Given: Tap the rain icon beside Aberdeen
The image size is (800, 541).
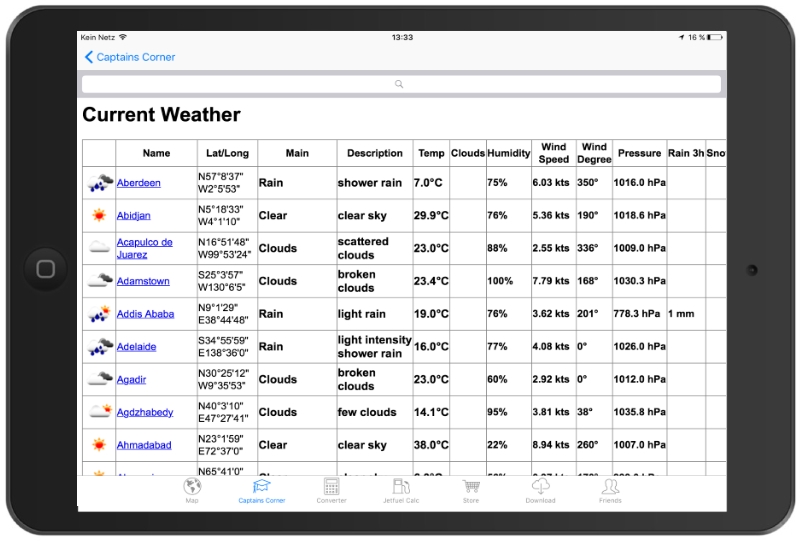Looking at the screenshot, I should click(x=99, y=183).
